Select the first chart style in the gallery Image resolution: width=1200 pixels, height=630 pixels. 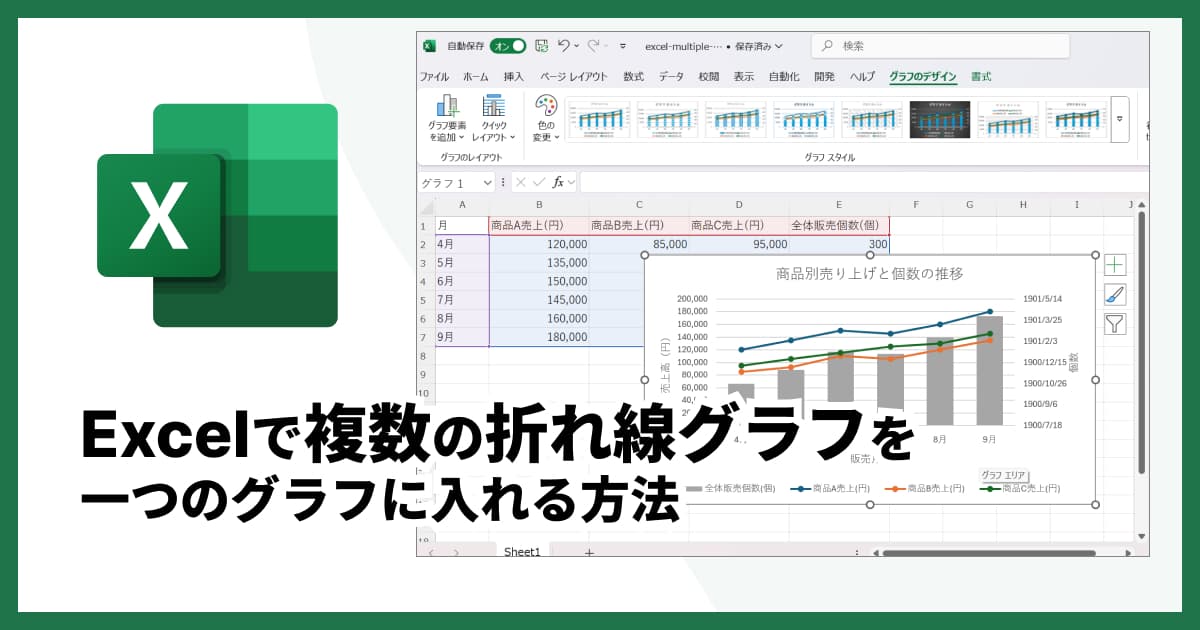click(597, 120)
